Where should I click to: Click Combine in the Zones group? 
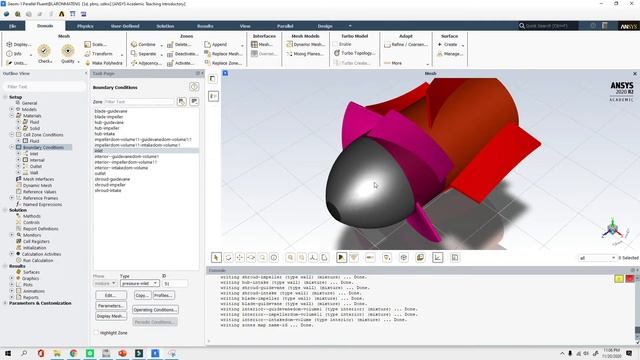point(143,44)
